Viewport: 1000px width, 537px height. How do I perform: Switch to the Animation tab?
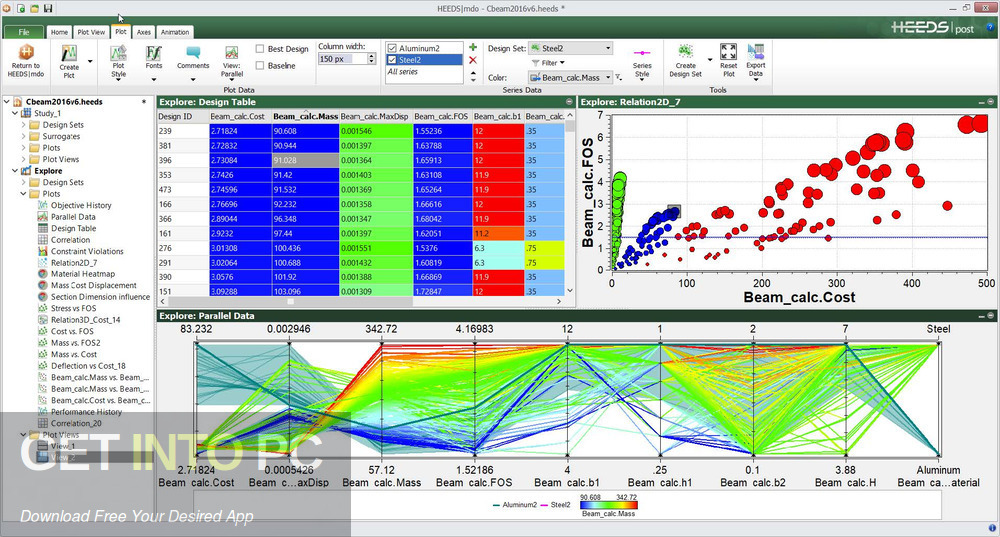(x=175, y=32)
